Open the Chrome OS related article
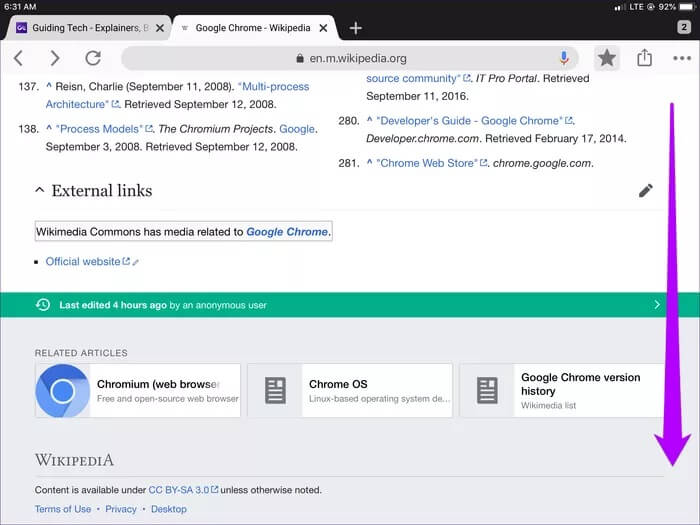The width and height of the screenshot is (700, 525). 350,391
